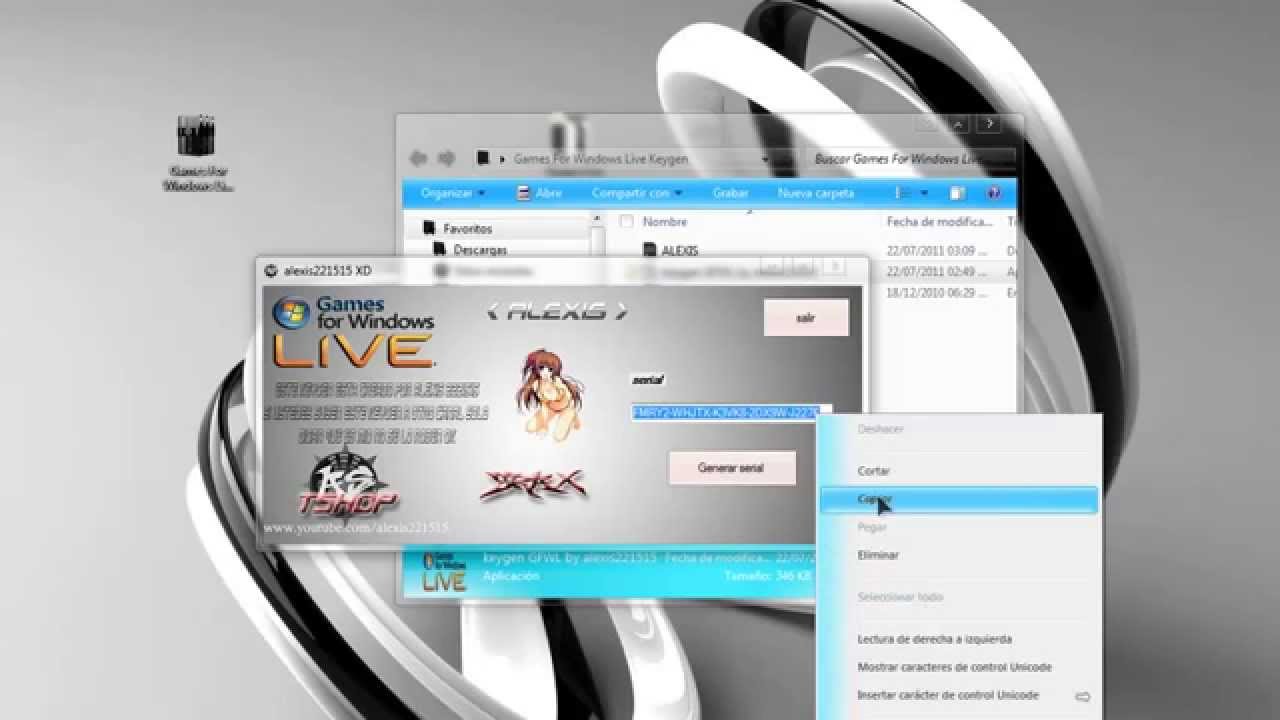The width and height of the screenshot is (1280, 720).
Task: Open the Compartir con dropdown
Action: (x=636, y=193)
